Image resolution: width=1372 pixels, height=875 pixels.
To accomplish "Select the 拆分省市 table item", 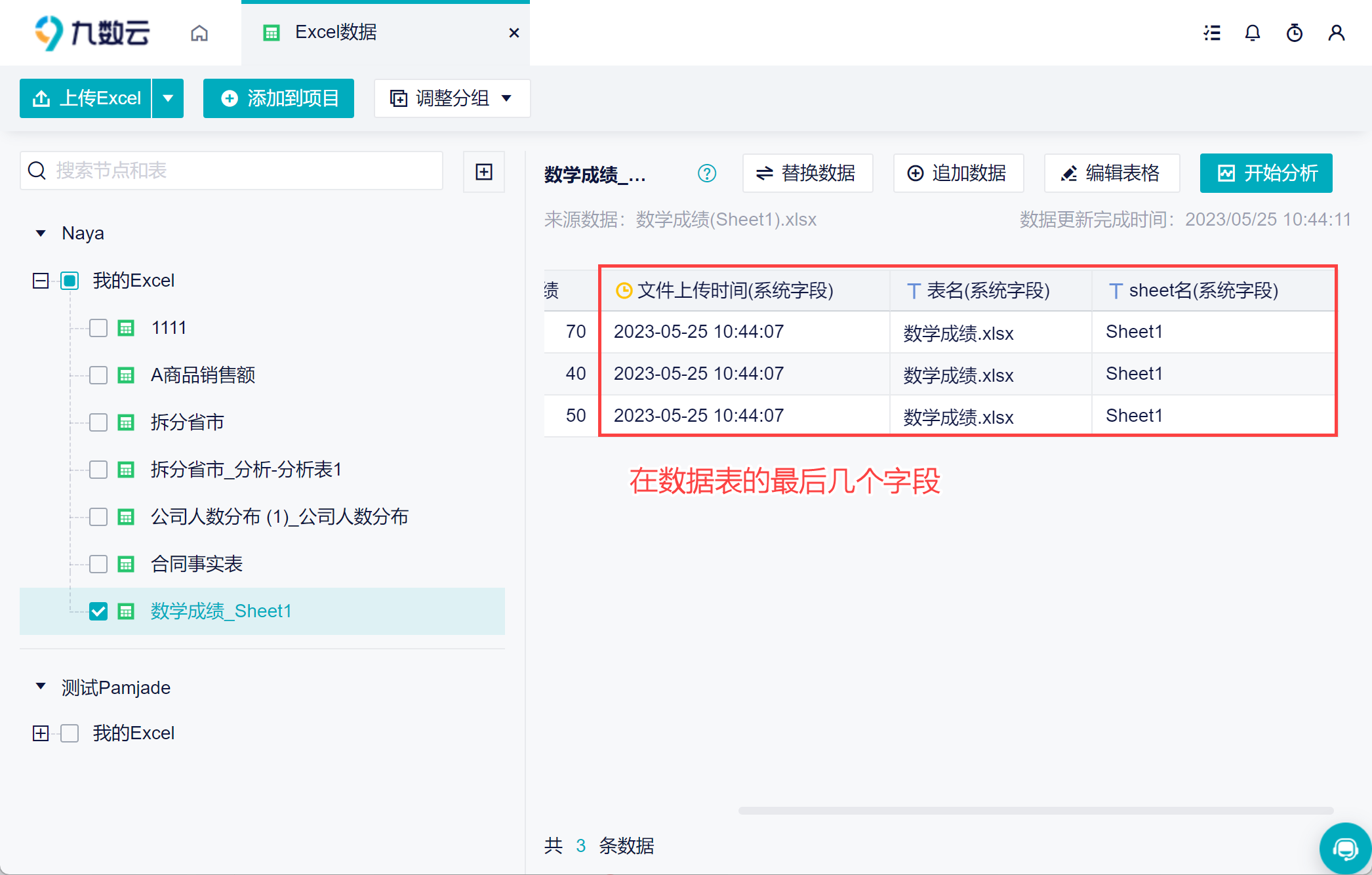I will coord(188,422).
